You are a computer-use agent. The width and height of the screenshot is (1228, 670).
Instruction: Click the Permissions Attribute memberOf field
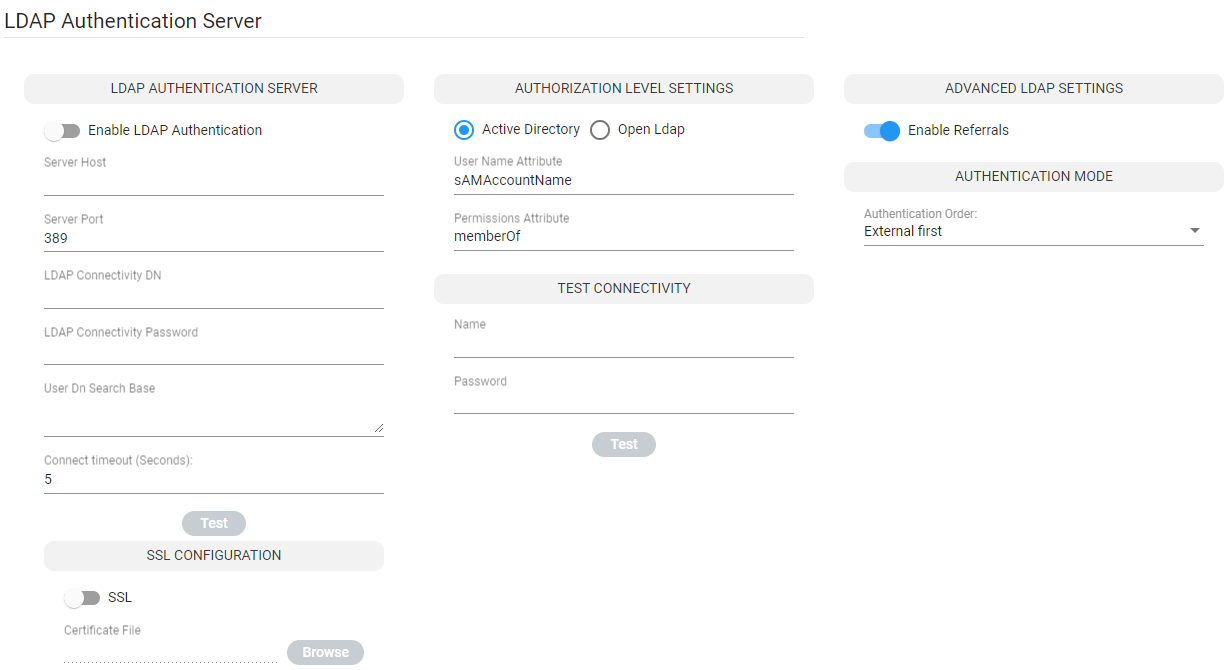coord(623,237)
